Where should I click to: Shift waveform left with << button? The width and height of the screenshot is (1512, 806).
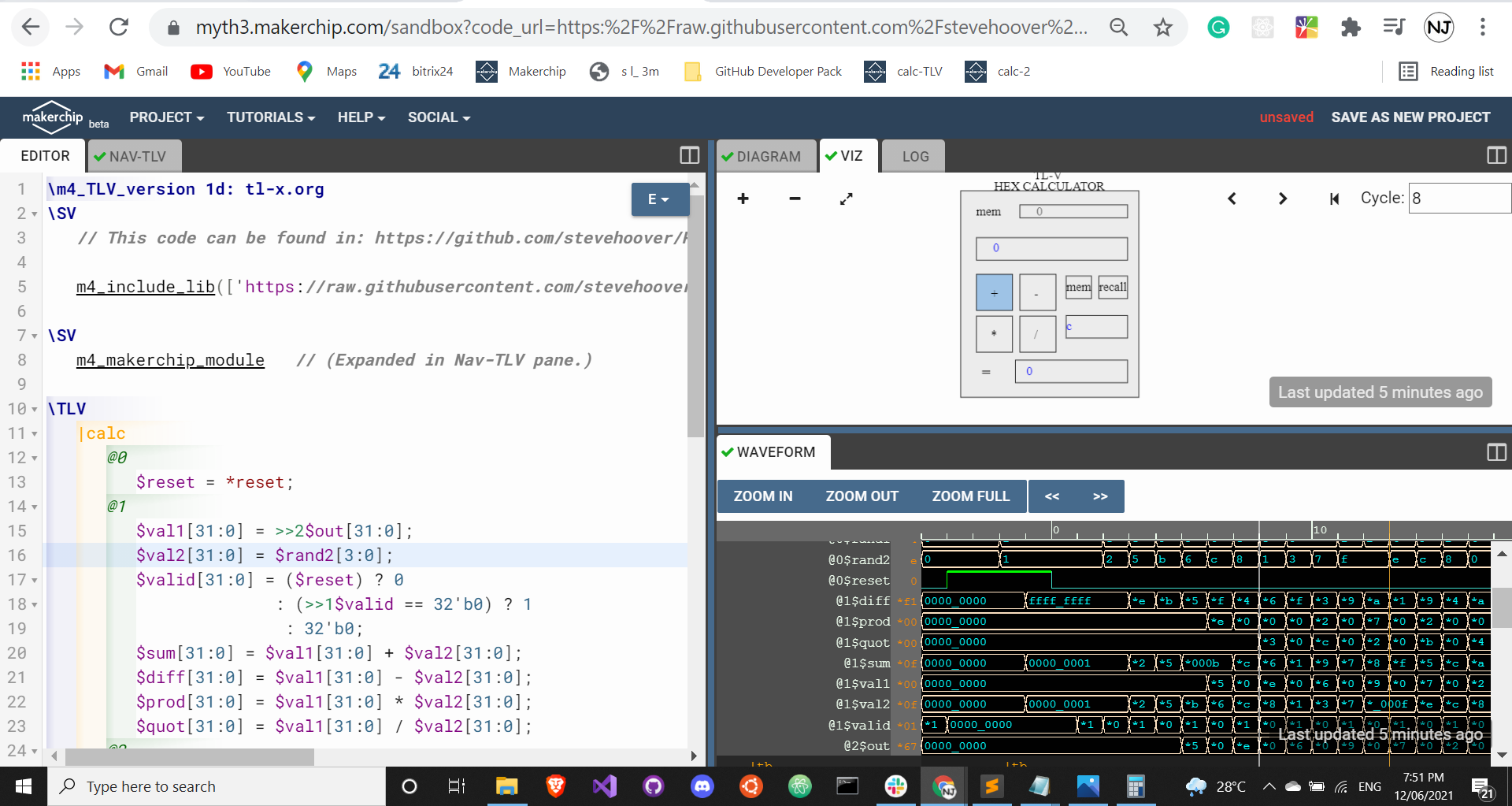[1052, 496]
